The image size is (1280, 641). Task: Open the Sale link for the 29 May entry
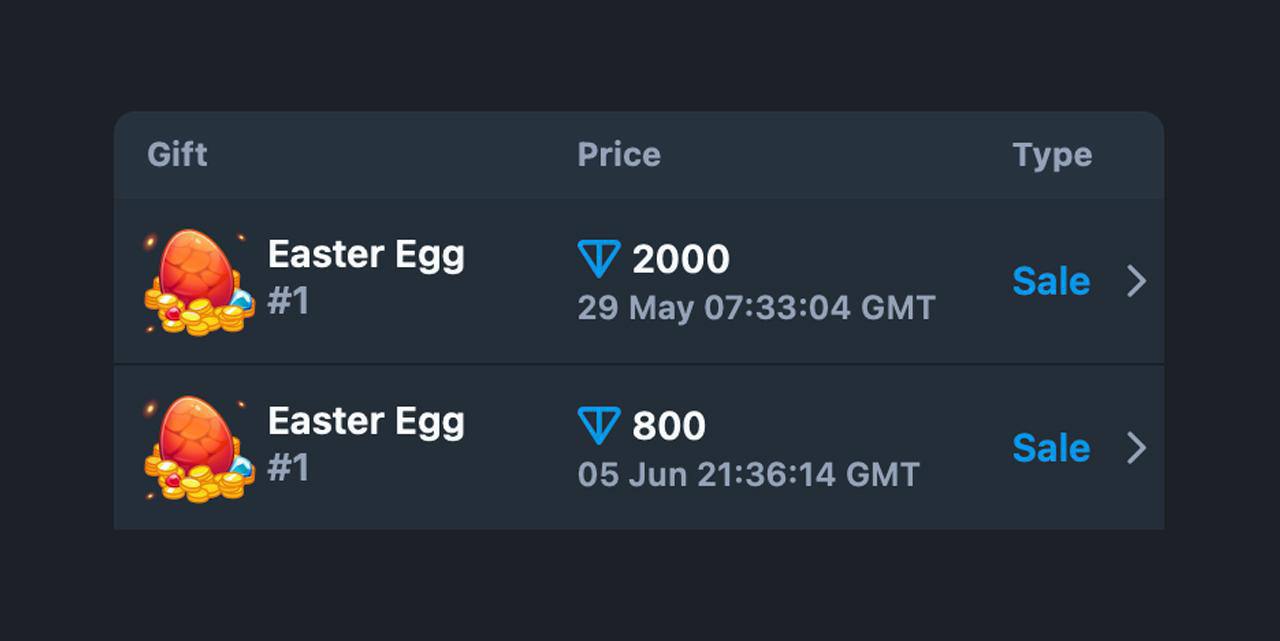pos(1051,282)
